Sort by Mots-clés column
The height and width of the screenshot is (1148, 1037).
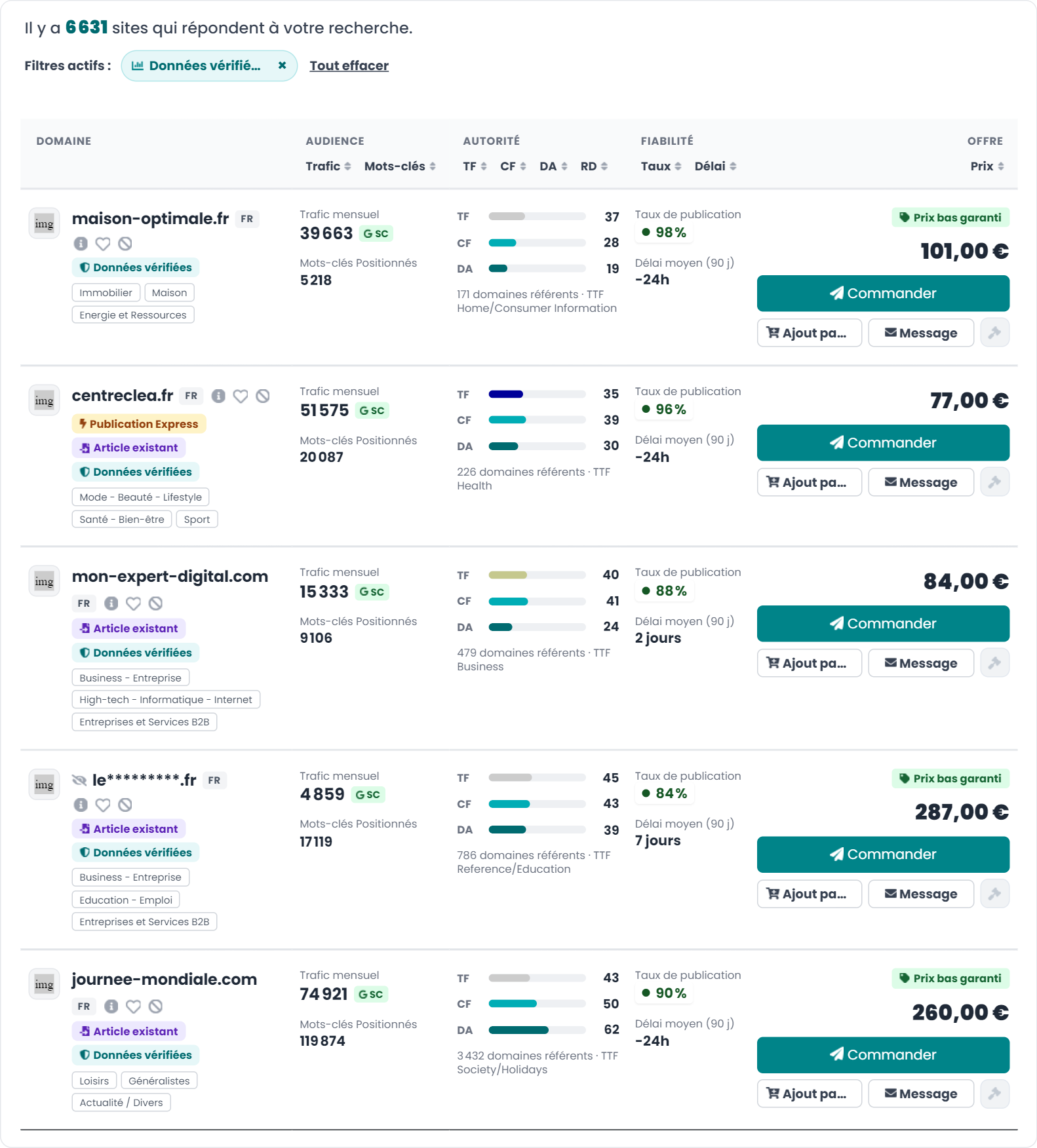(x=400, y=166)
